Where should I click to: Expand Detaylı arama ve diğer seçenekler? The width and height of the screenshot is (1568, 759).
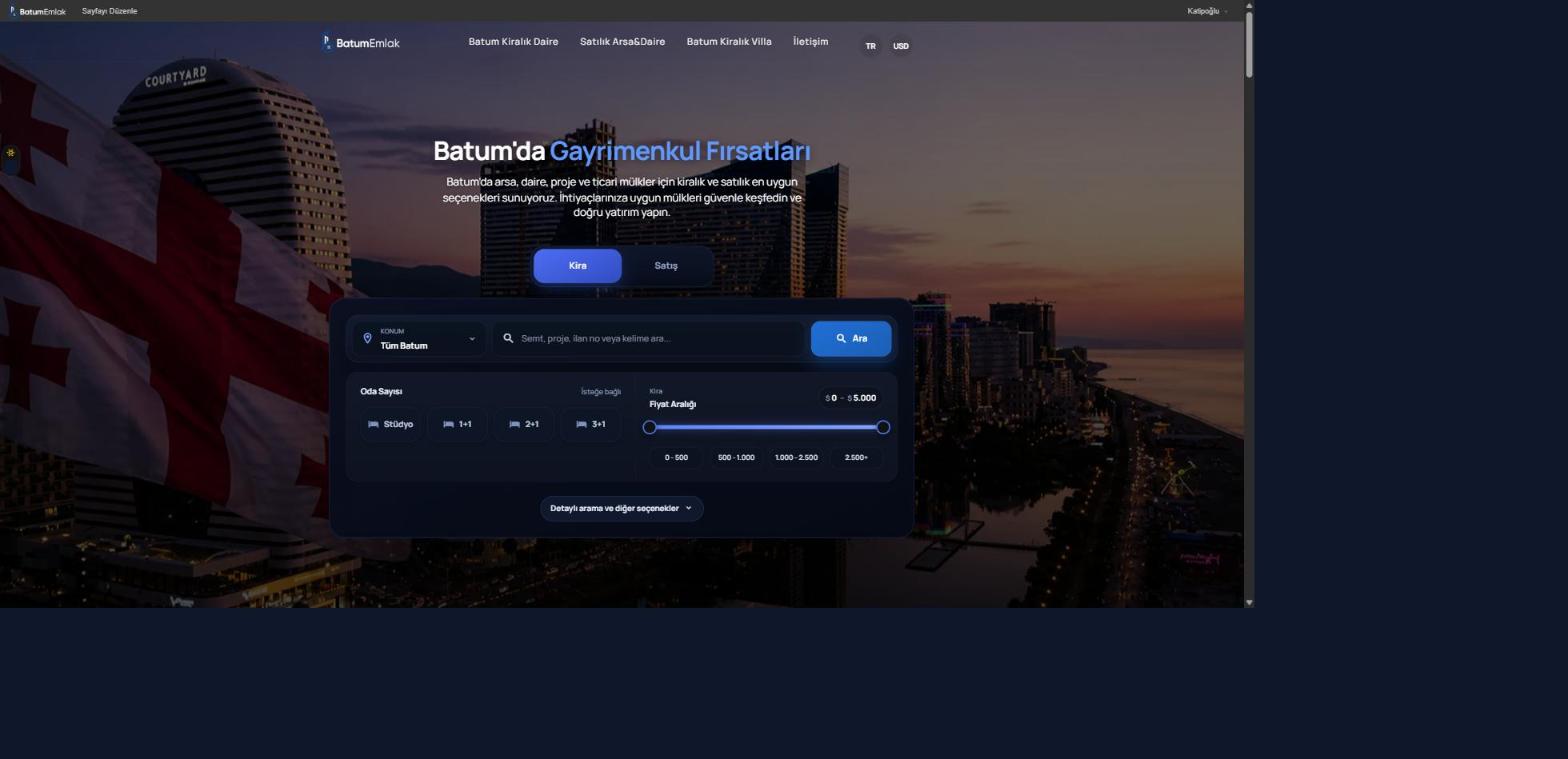tap(621, 508)
